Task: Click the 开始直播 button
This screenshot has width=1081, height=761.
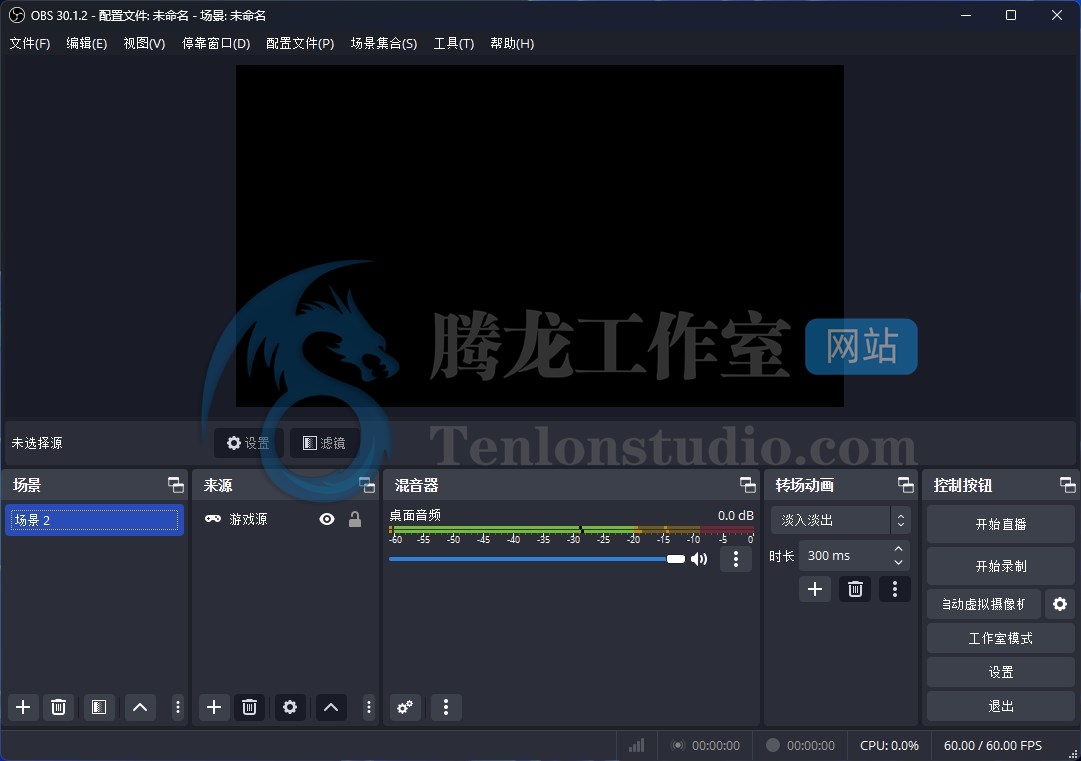Action: click(1000, 525)
